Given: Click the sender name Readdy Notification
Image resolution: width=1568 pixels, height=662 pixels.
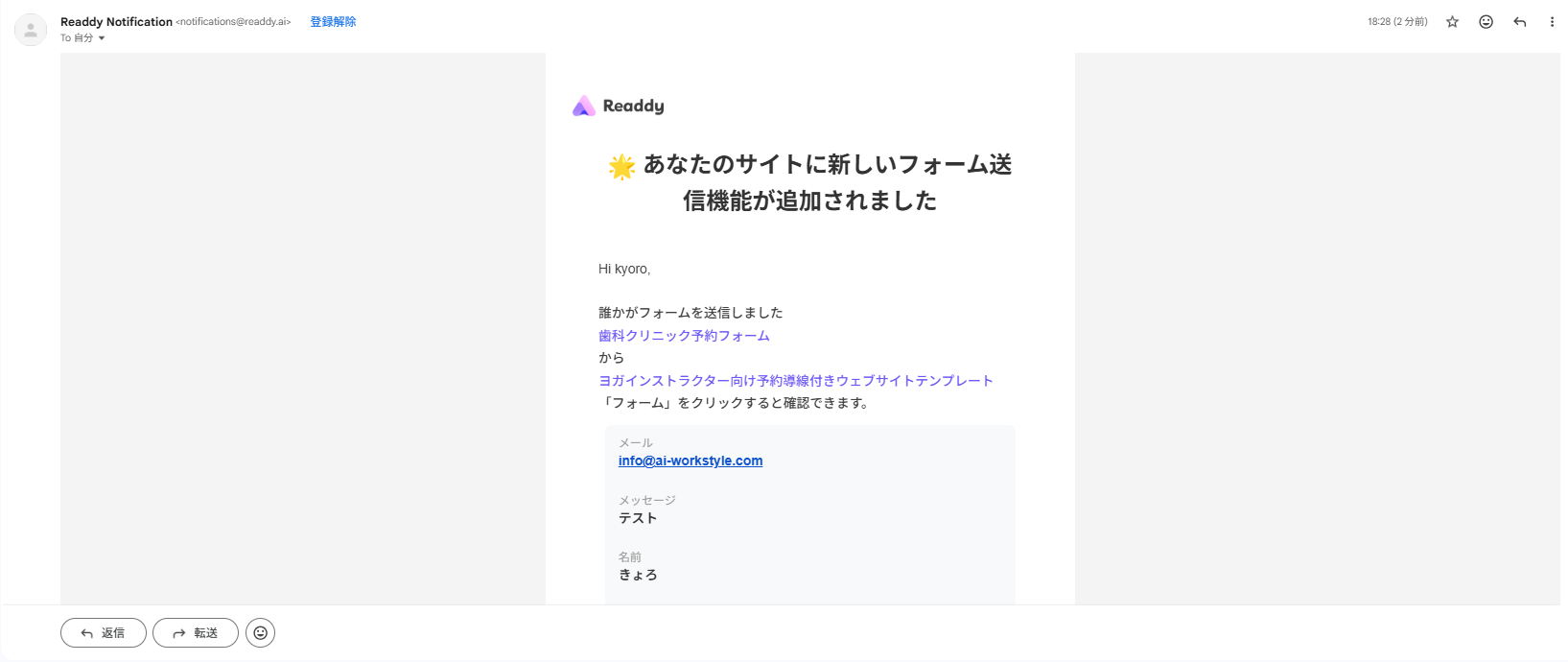Looking at the screenshot, I should [x=116, y=22].
